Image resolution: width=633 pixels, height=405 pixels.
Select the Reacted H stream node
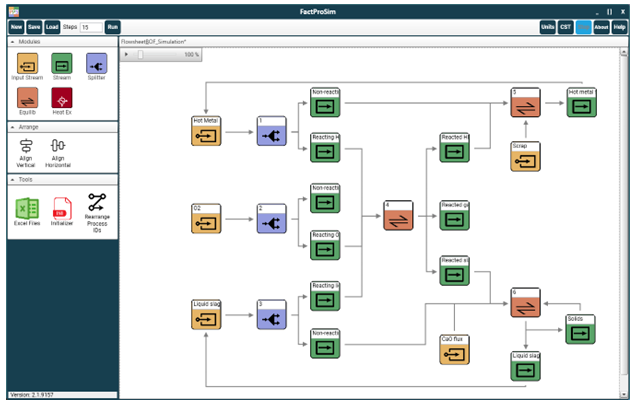[454, 147]
